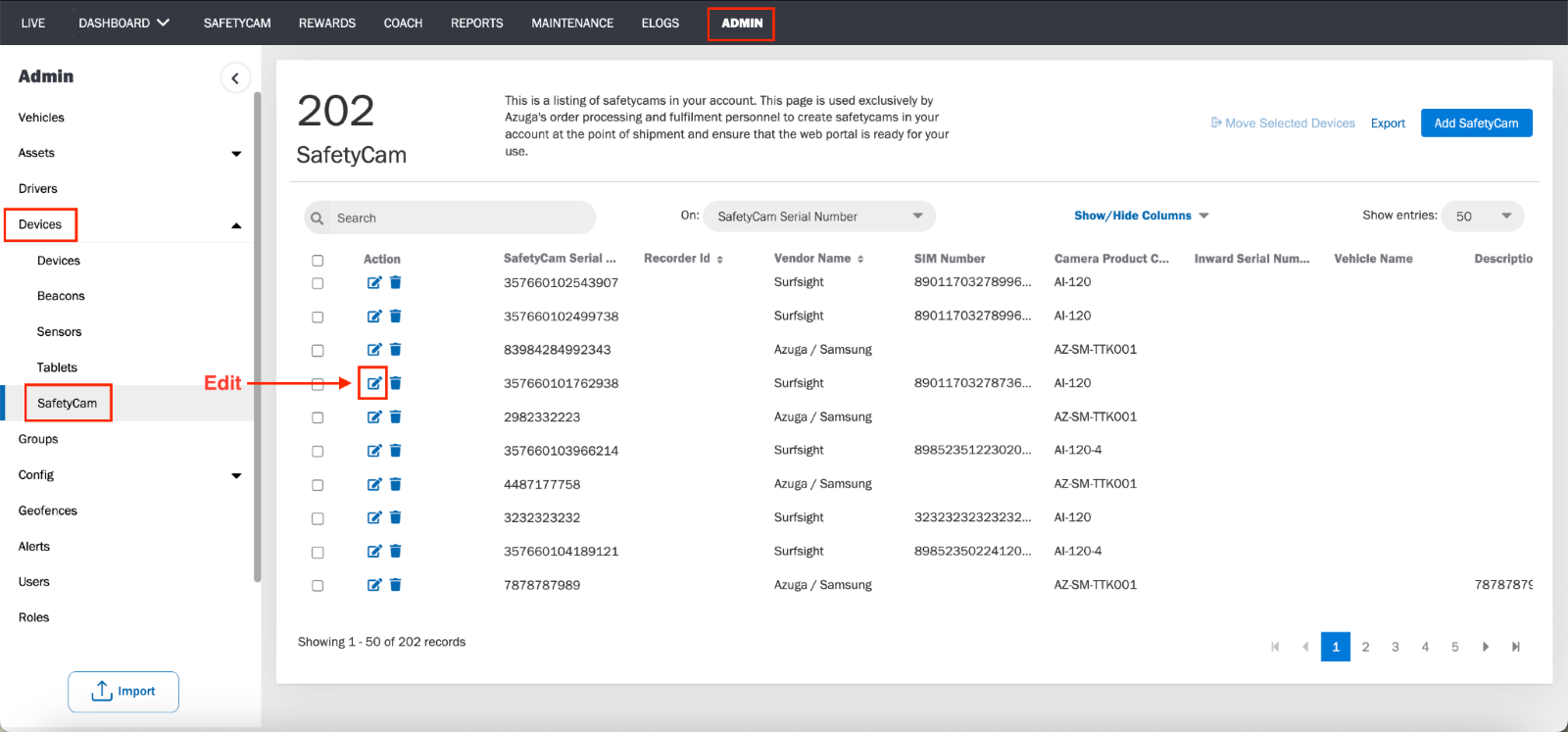Check the row for serial 2982332223

point(318,418)
